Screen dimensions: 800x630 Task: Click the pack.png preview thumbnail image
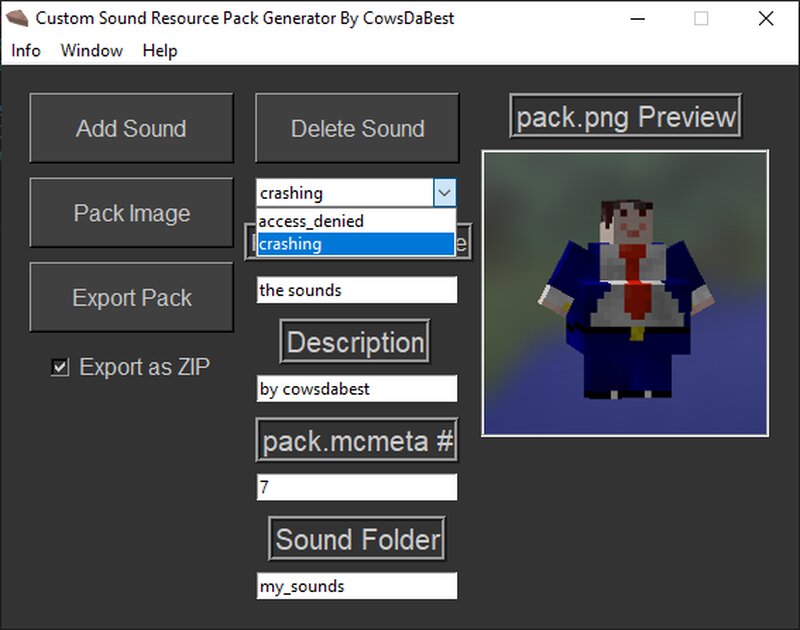625,293
